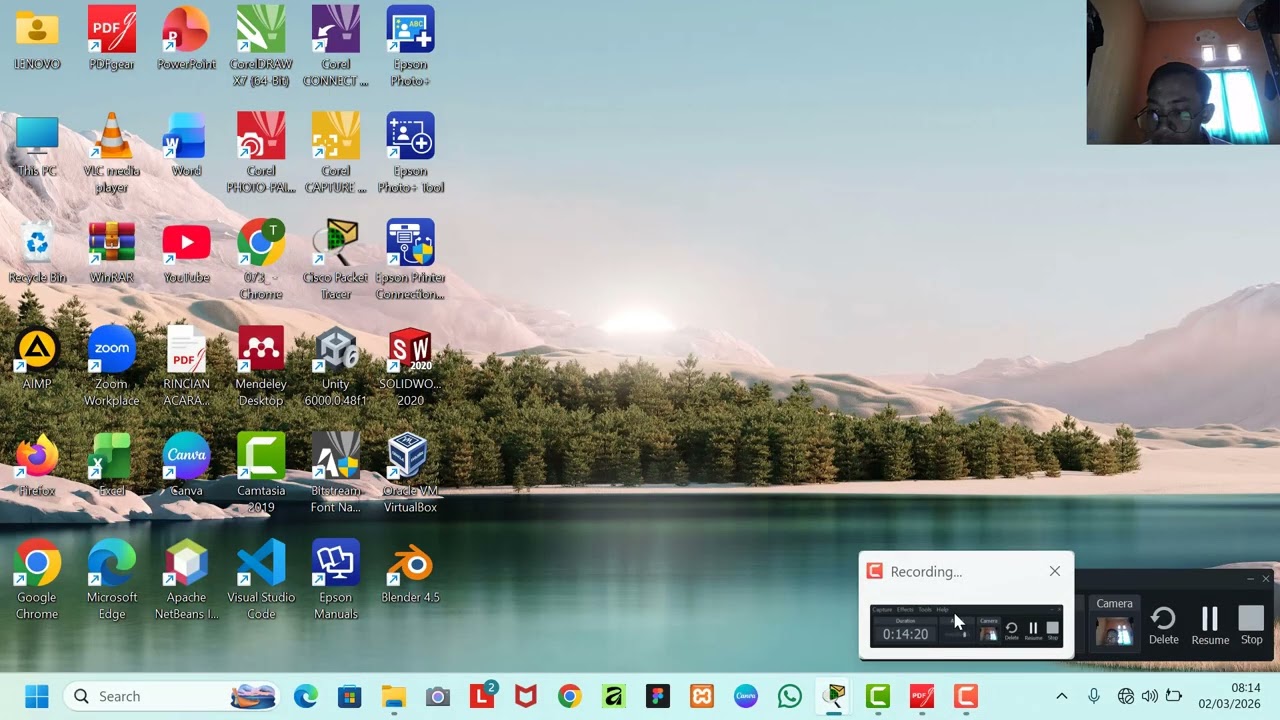Click the VLC media player shortcut
1280x720 pixels.
(x=112, y=153)
